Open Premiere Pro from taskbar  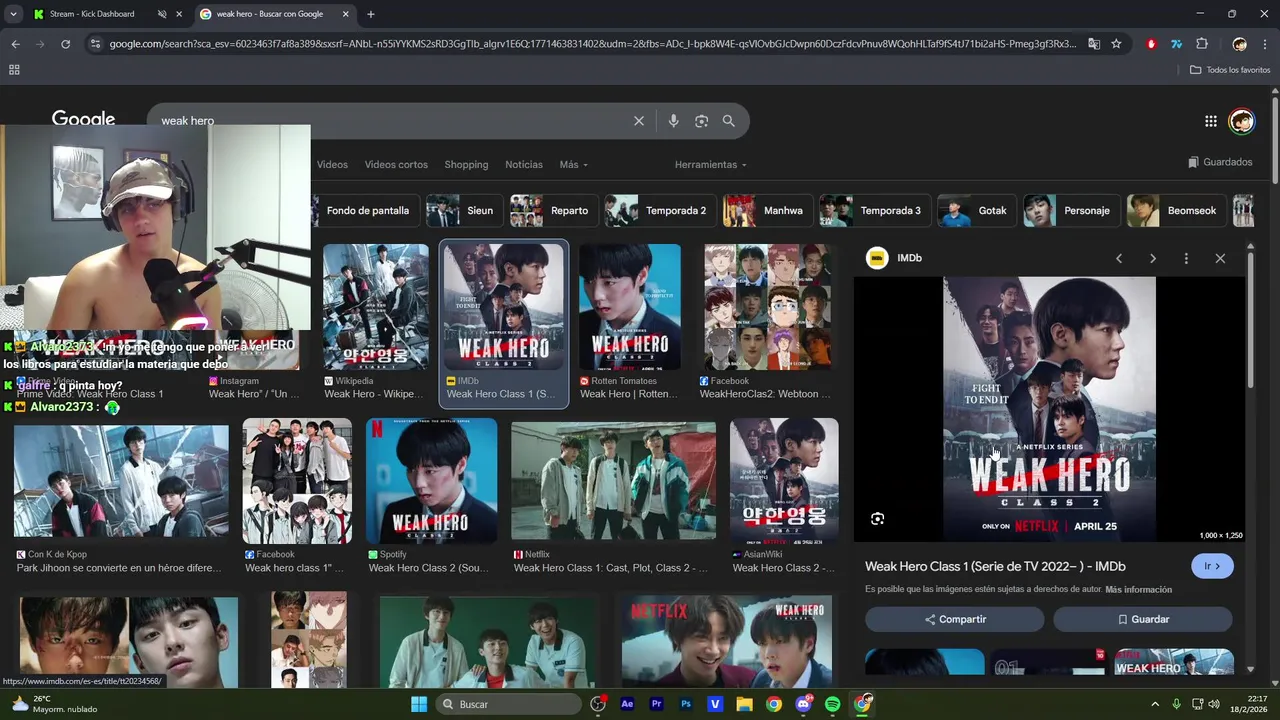tap(656, 704)
